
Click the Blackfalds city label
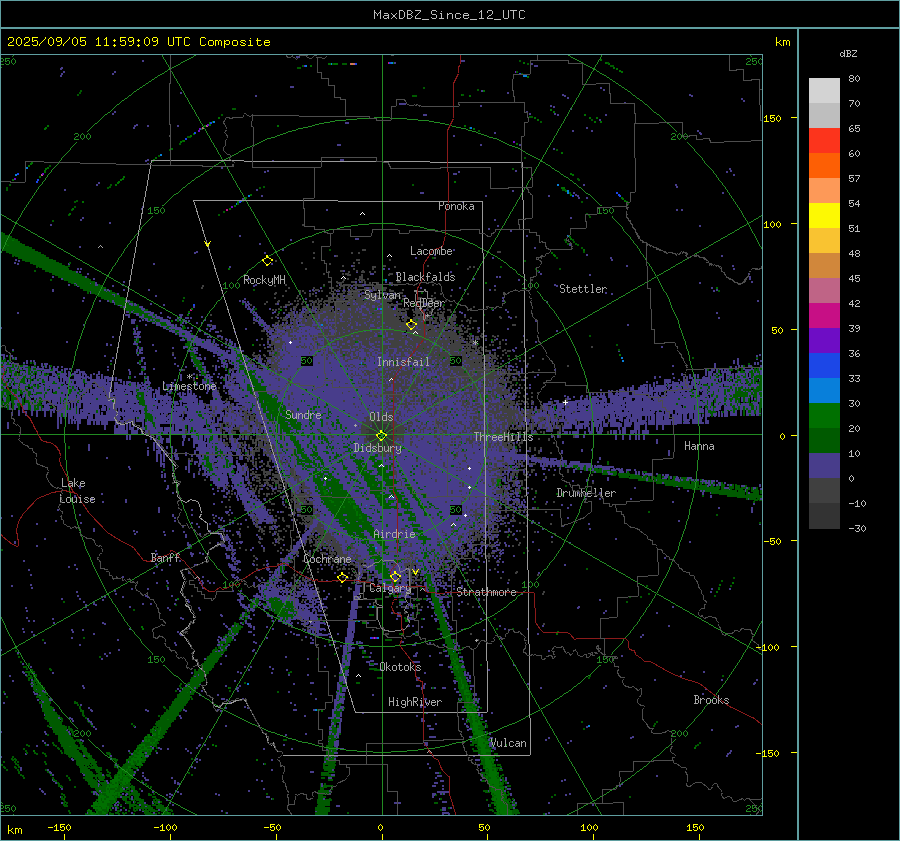coord(425,277)
